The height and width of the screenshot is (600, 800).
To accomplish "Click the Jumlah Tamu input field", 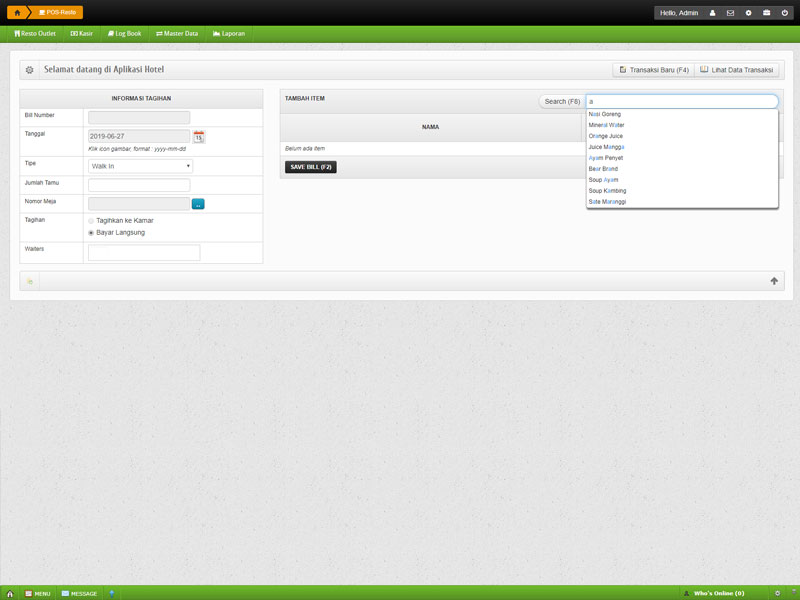I will [139, 185].
